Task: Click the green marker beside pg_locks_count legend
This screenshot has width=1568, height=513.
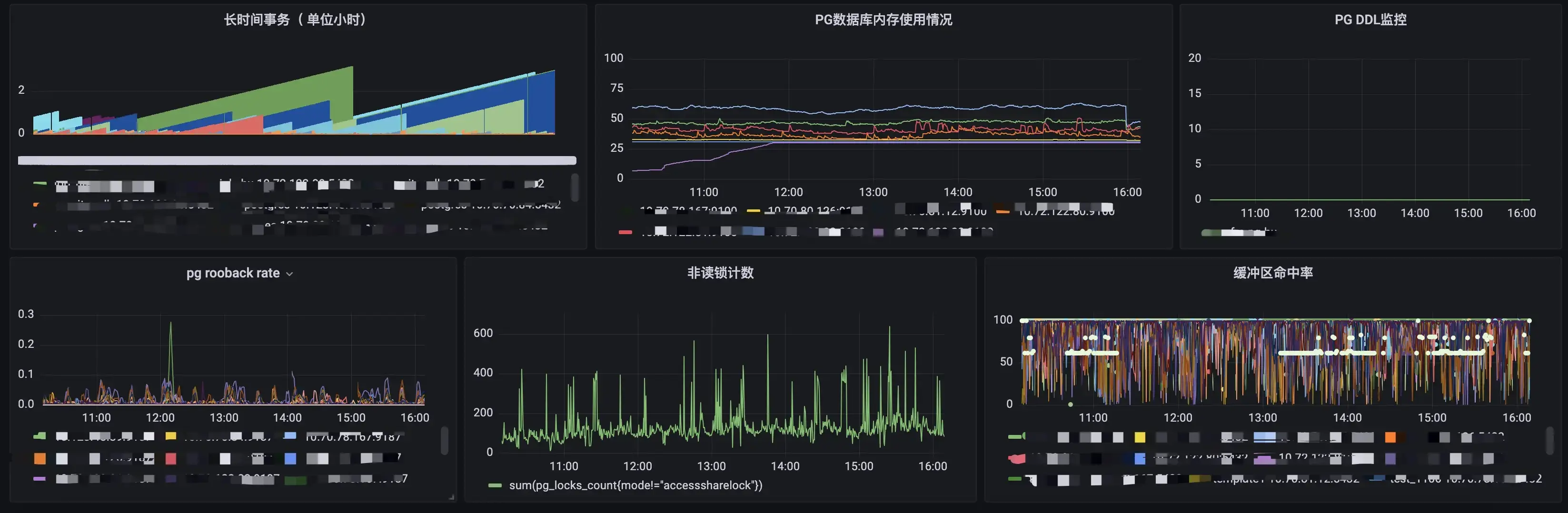Action: tap(494, 485)
